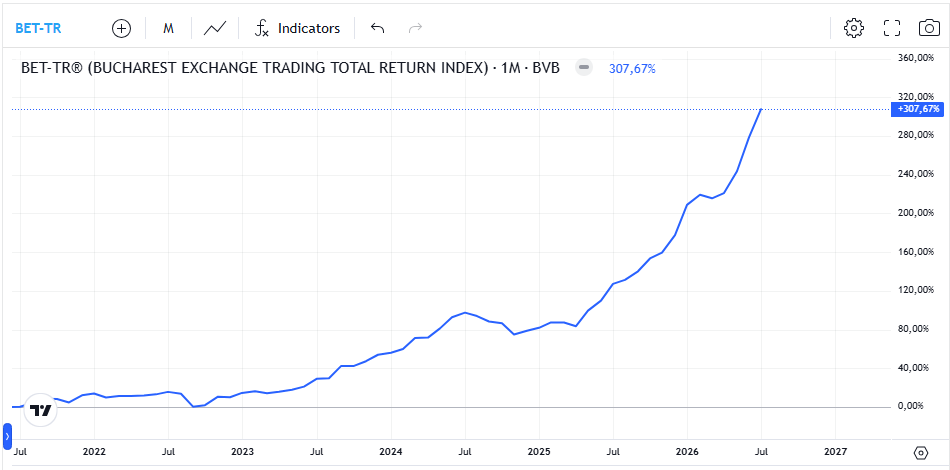Image resolution: width=950 pixels, height=470 pixels.
Task: Click the TradingView logo badge
Action: (41, 410)
